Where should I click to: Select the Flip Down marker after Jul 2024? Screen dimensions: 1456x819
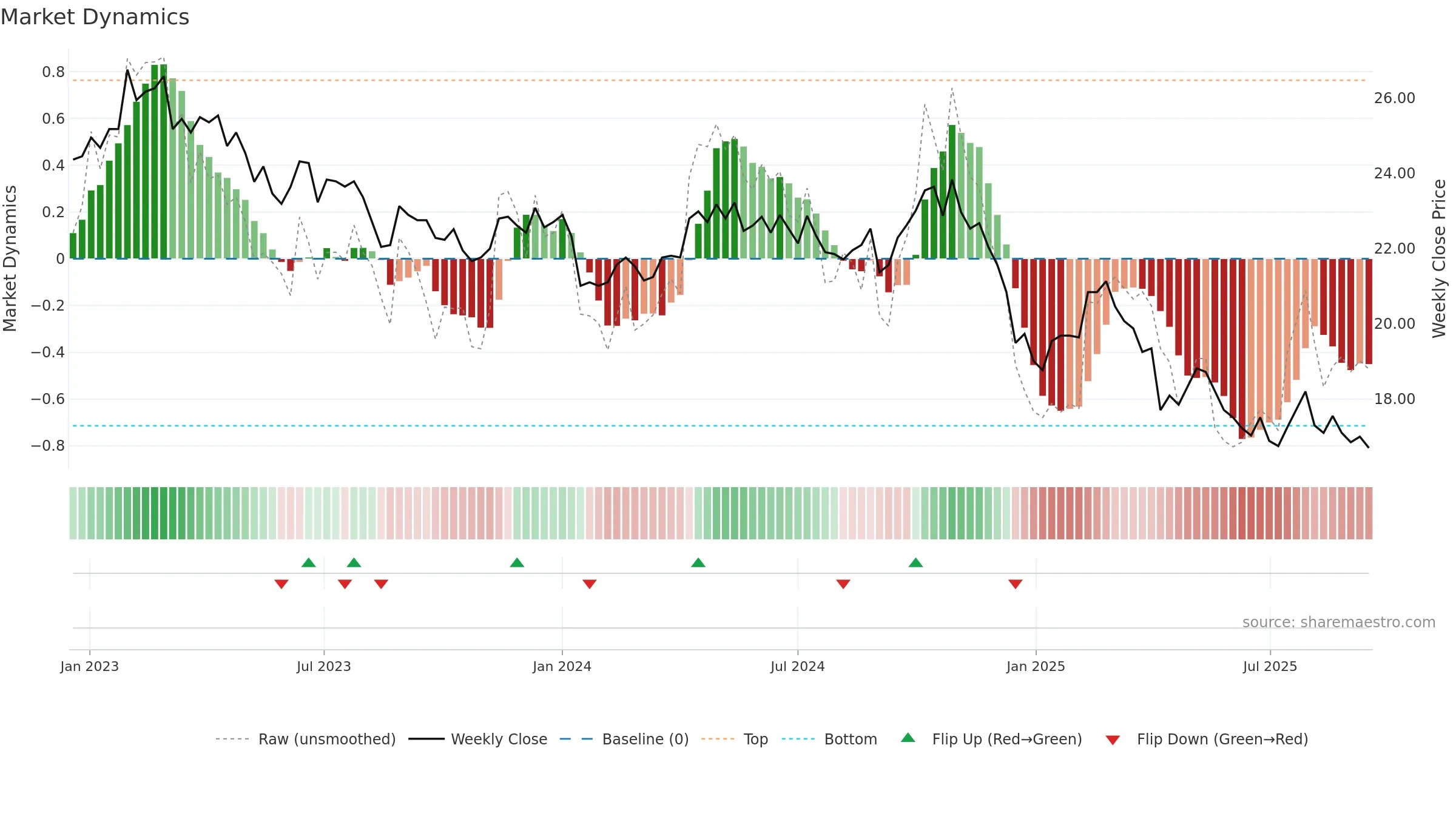click(843, 584)
